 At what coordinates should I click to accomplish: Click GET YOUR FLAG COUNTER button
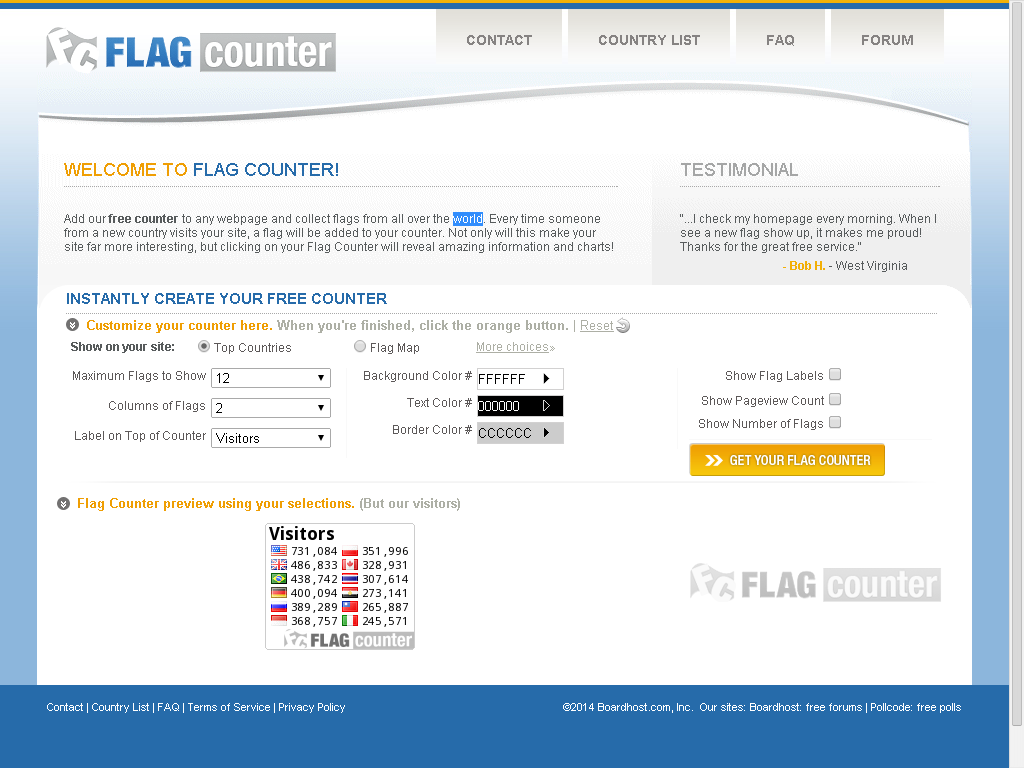click(787, 460)
